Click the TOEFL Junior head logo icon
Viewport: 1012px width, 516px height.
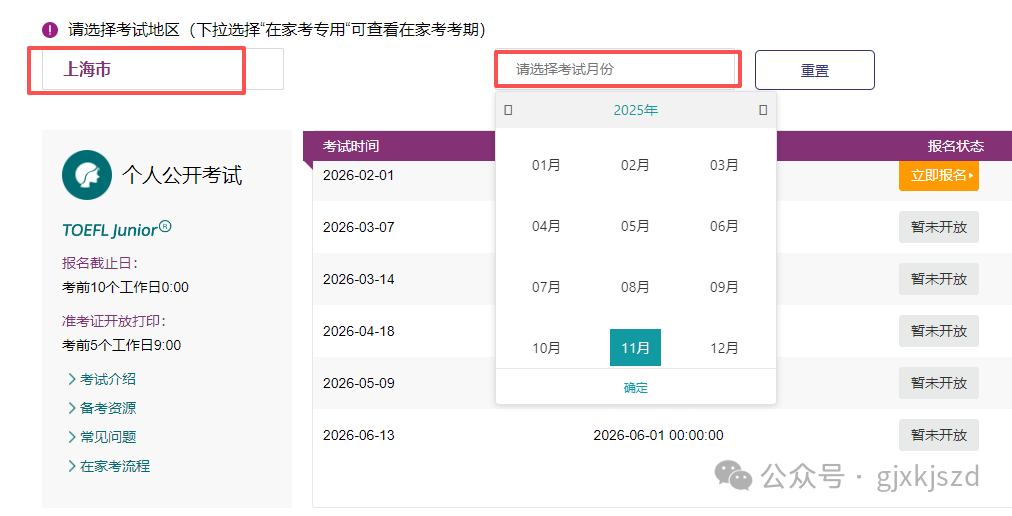[86, 175]
